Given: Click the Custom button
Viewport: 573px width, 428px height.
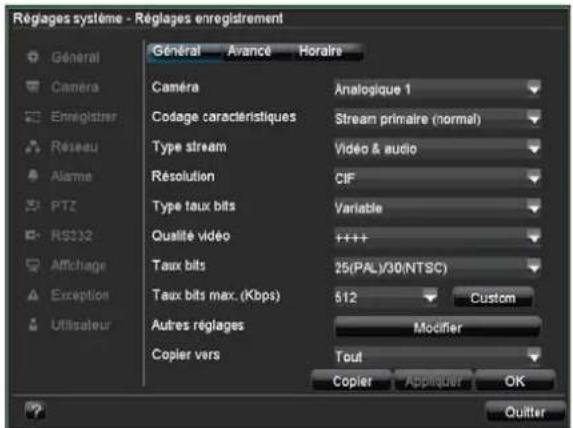Looking at the screenshot, I should click(x=493, y=298).
